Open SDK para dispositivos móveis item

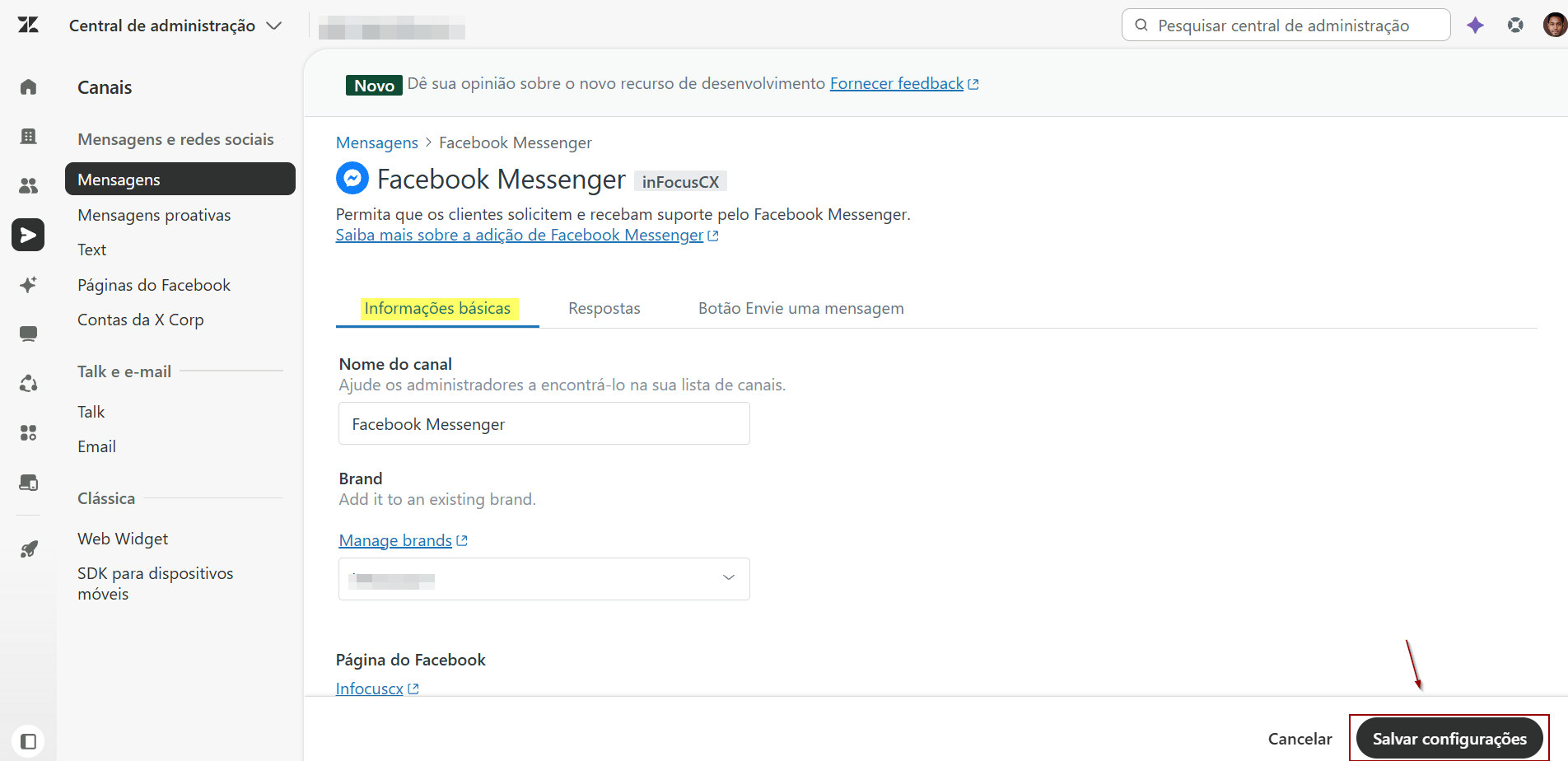click(x=156, y=583)
